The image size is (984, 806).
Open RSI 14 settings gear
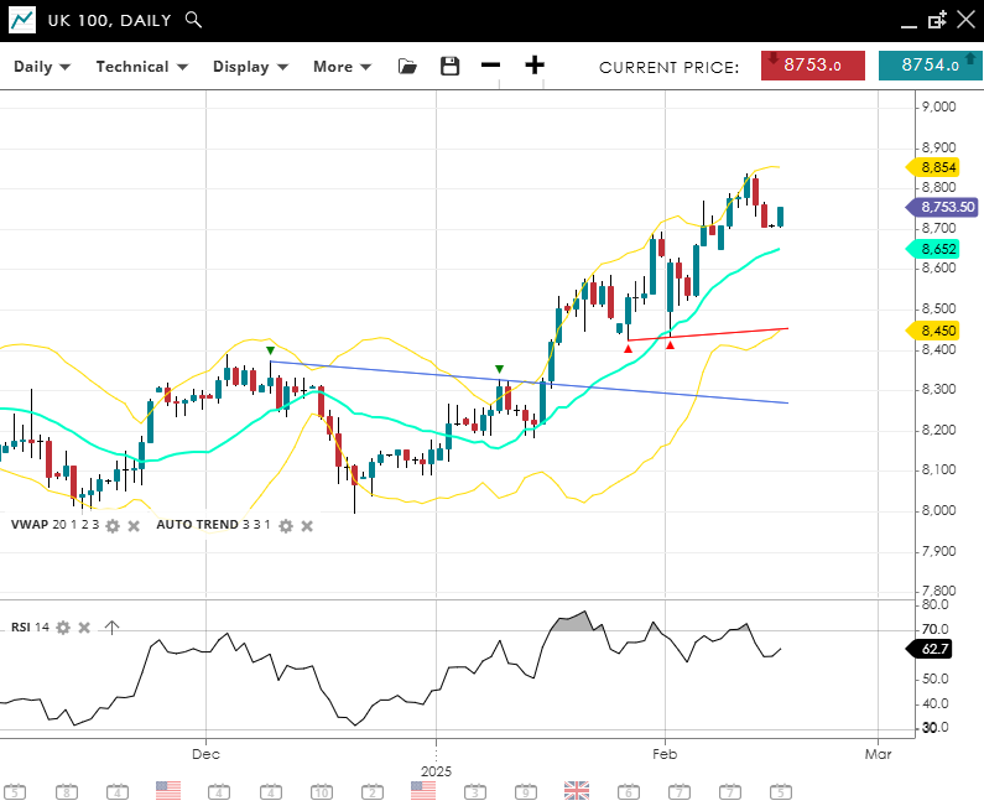(x=63, y=627)
